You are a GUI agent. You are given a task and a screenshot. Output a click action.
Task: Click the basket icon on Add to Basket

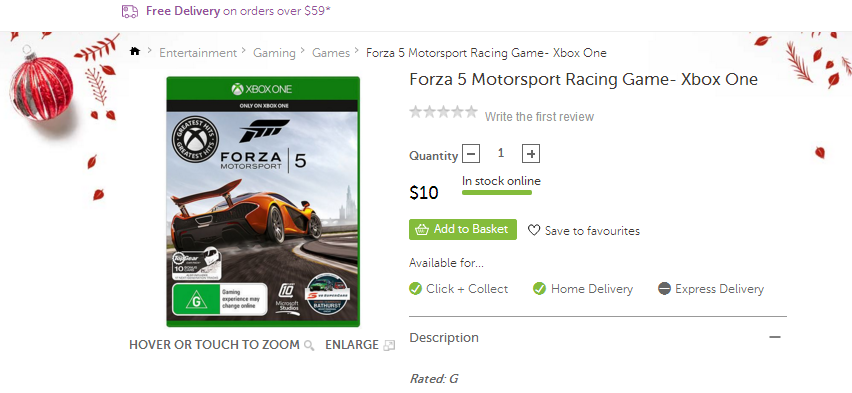click(422, 230)
